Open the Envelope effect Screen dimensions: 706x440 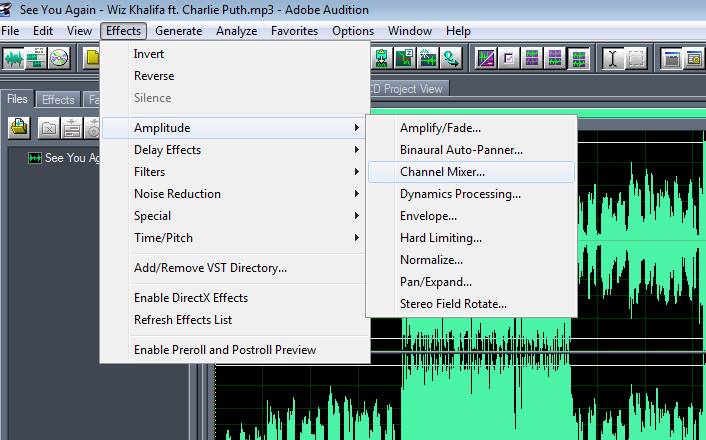click(x=471, y=216)
